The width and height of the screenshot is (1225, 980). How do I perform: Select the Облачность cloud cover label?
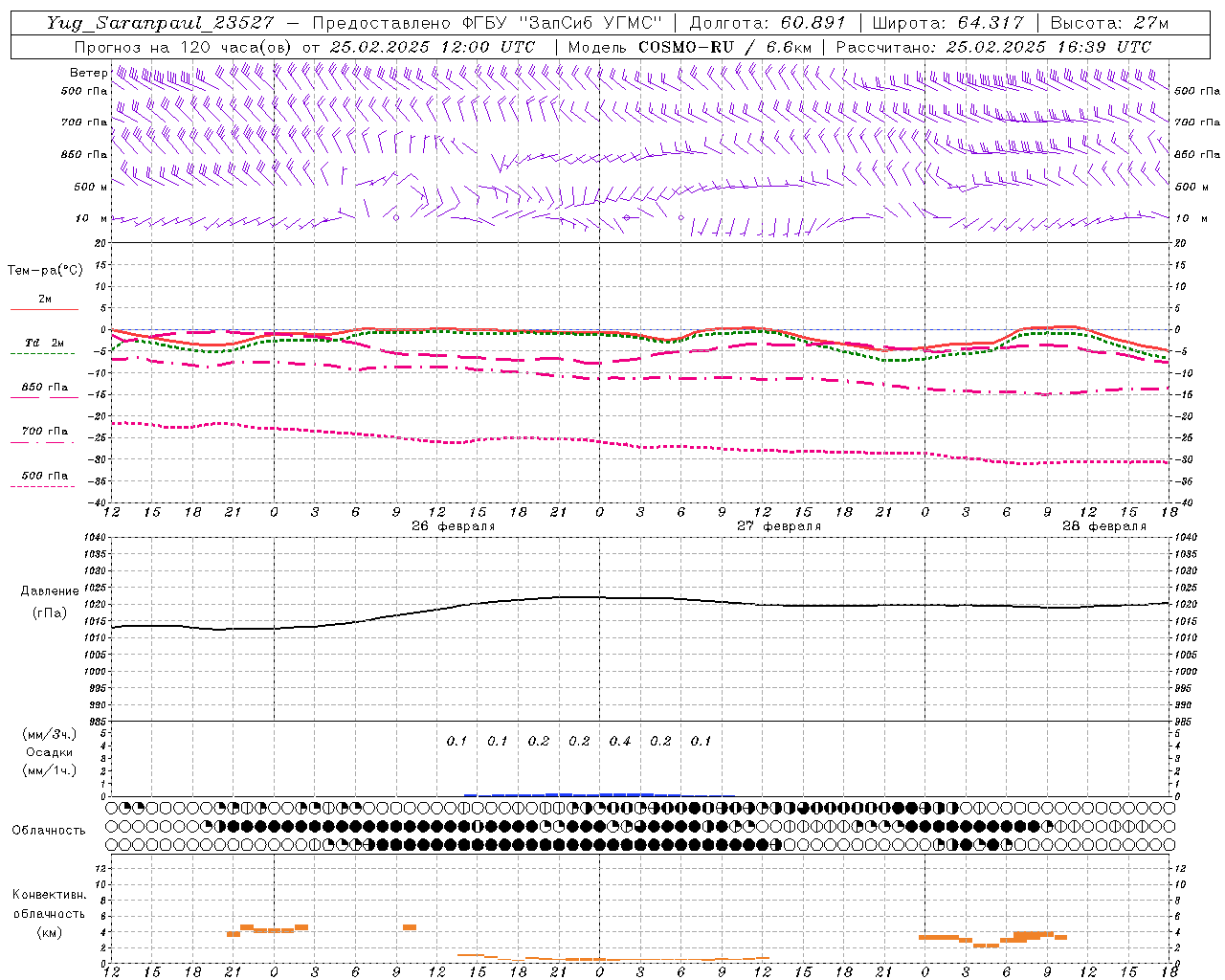pyautogui.click(x=49, y=831)
